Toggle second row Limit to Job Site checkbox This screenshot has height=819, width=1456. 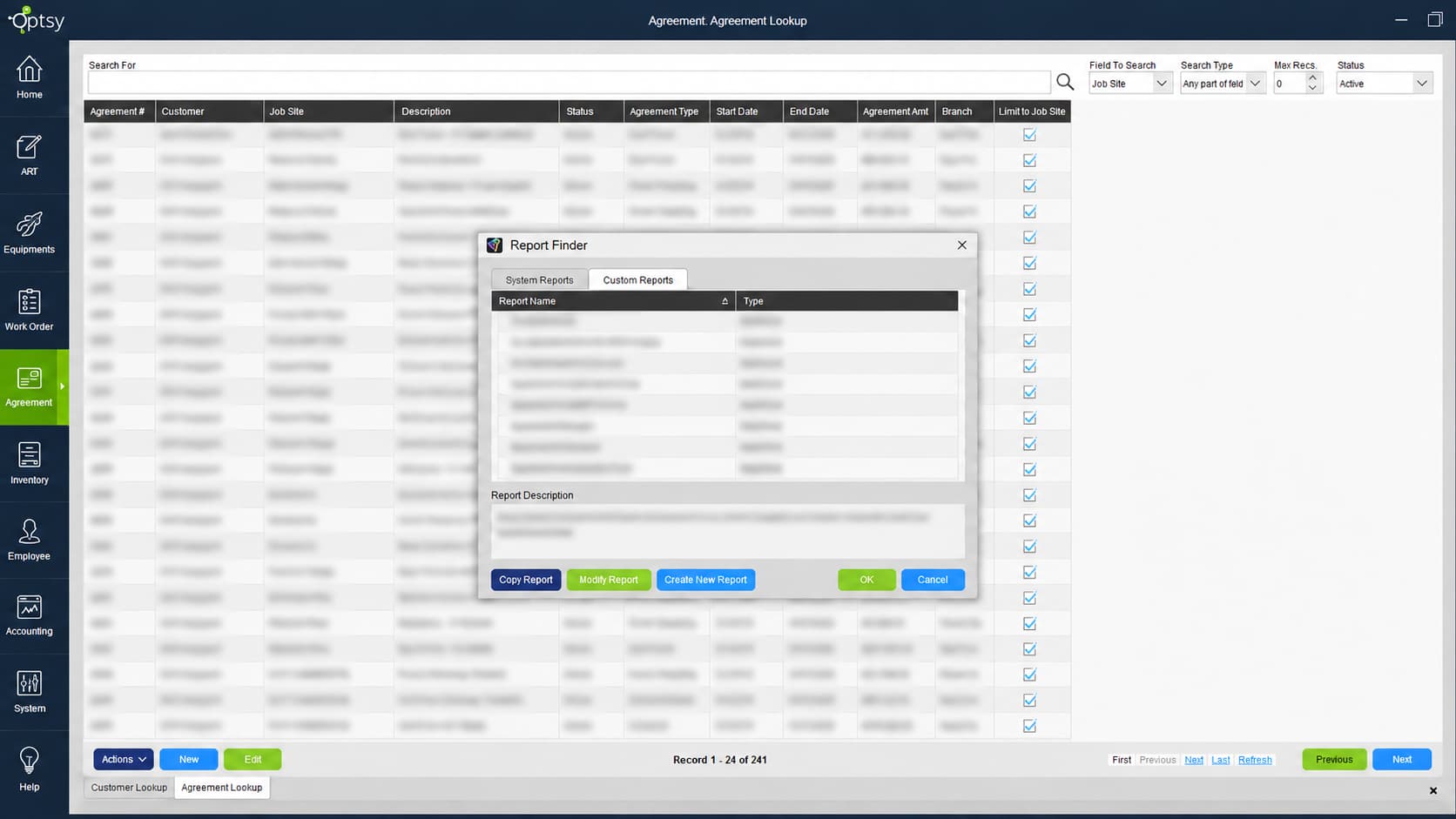coord(1030,160)
